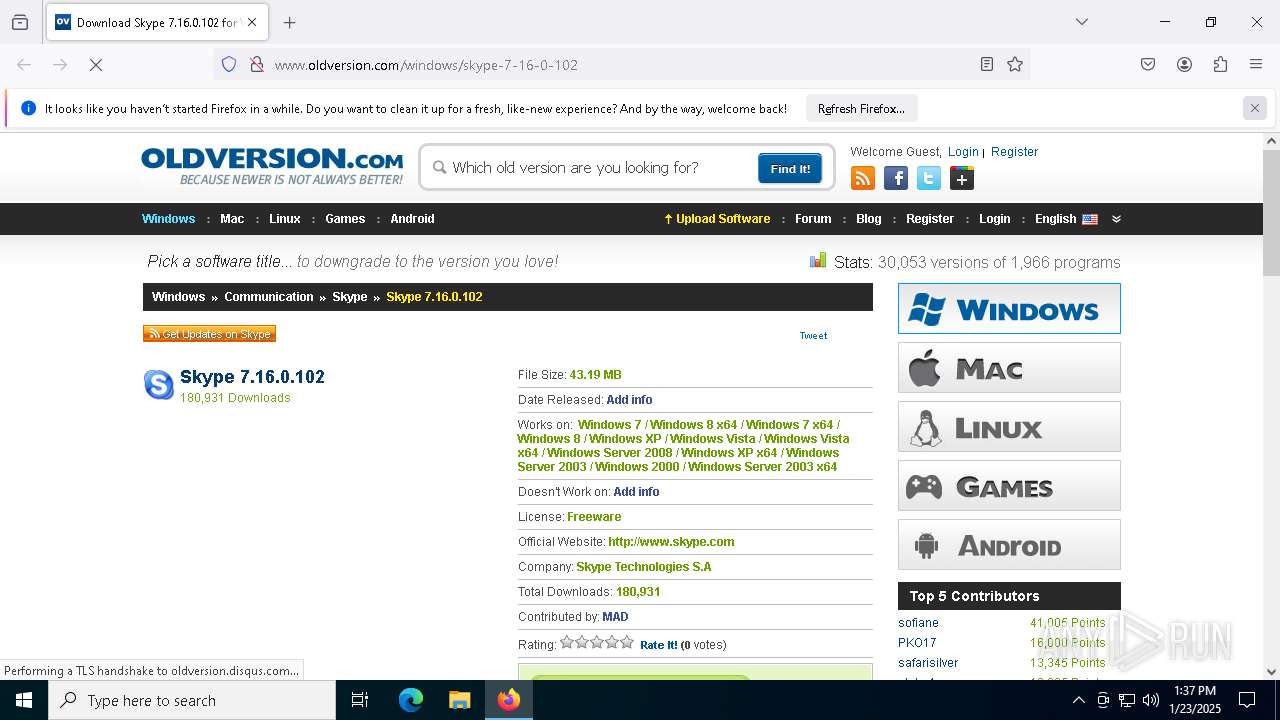Open the Android platform banner button
1280x720 pixels.
[x=1009, y=545]
